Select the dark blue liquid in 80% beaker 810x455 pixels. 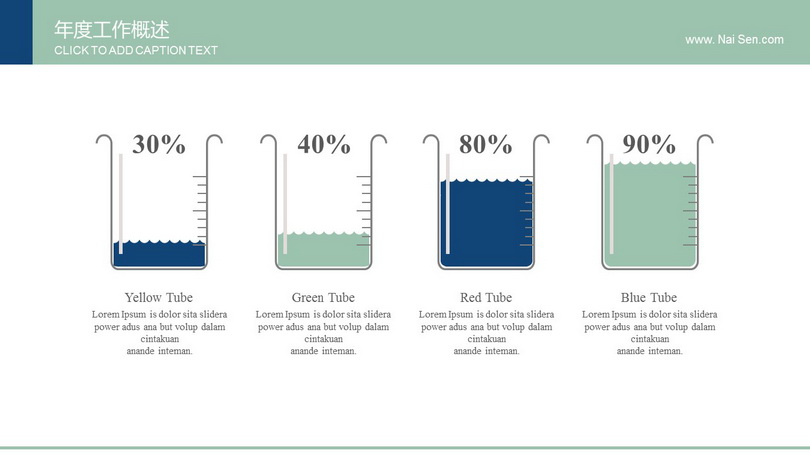486,223
